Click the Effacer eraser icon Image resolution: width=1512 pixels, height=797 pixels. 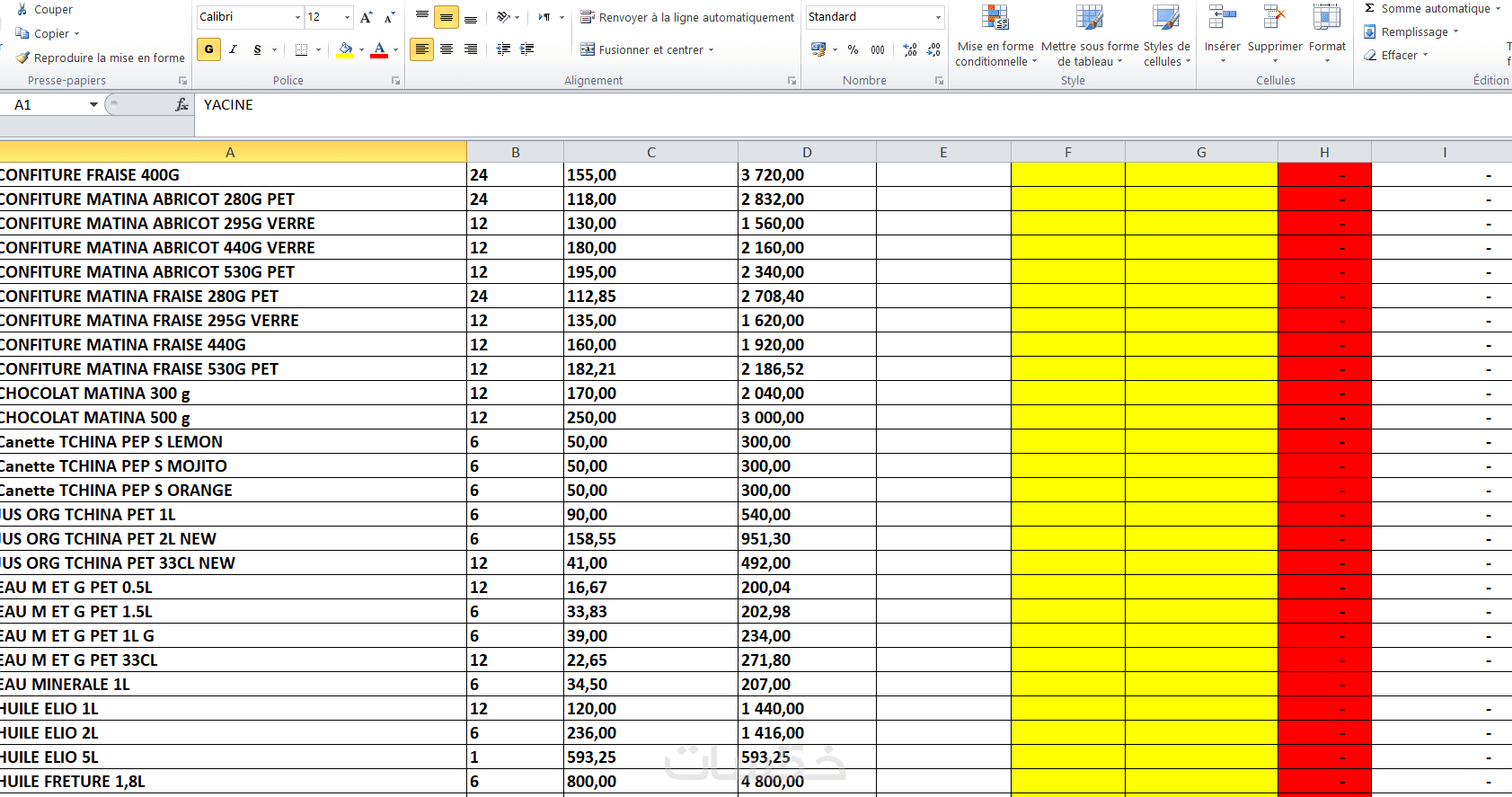(x=1370, y=55)
